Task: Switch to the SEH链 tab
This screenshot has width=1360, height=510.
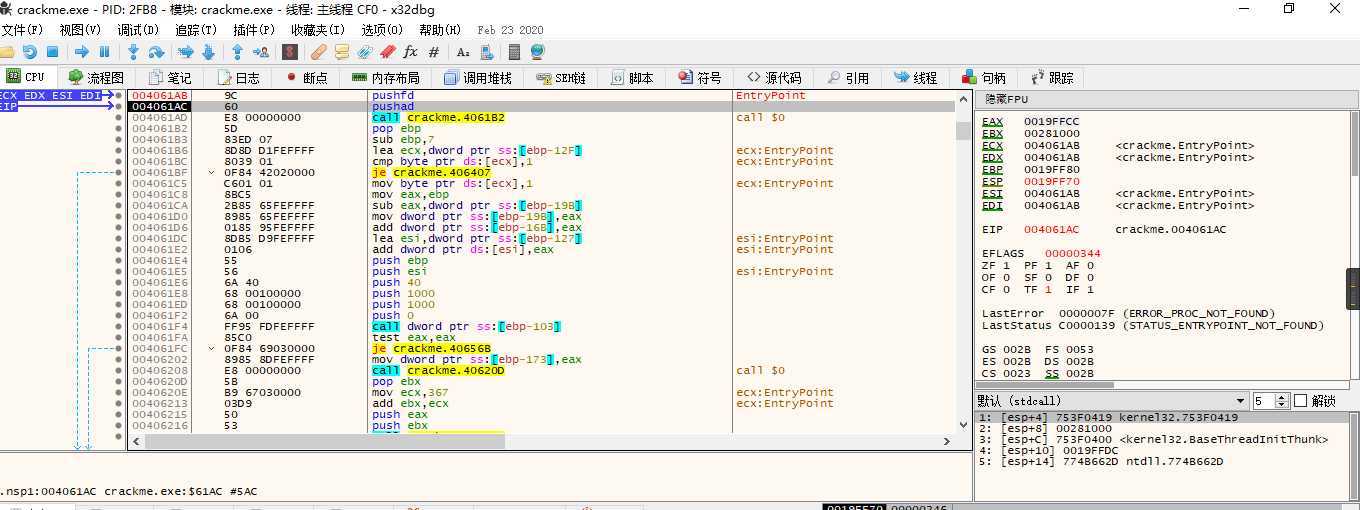Action: [x=561, y=77]
